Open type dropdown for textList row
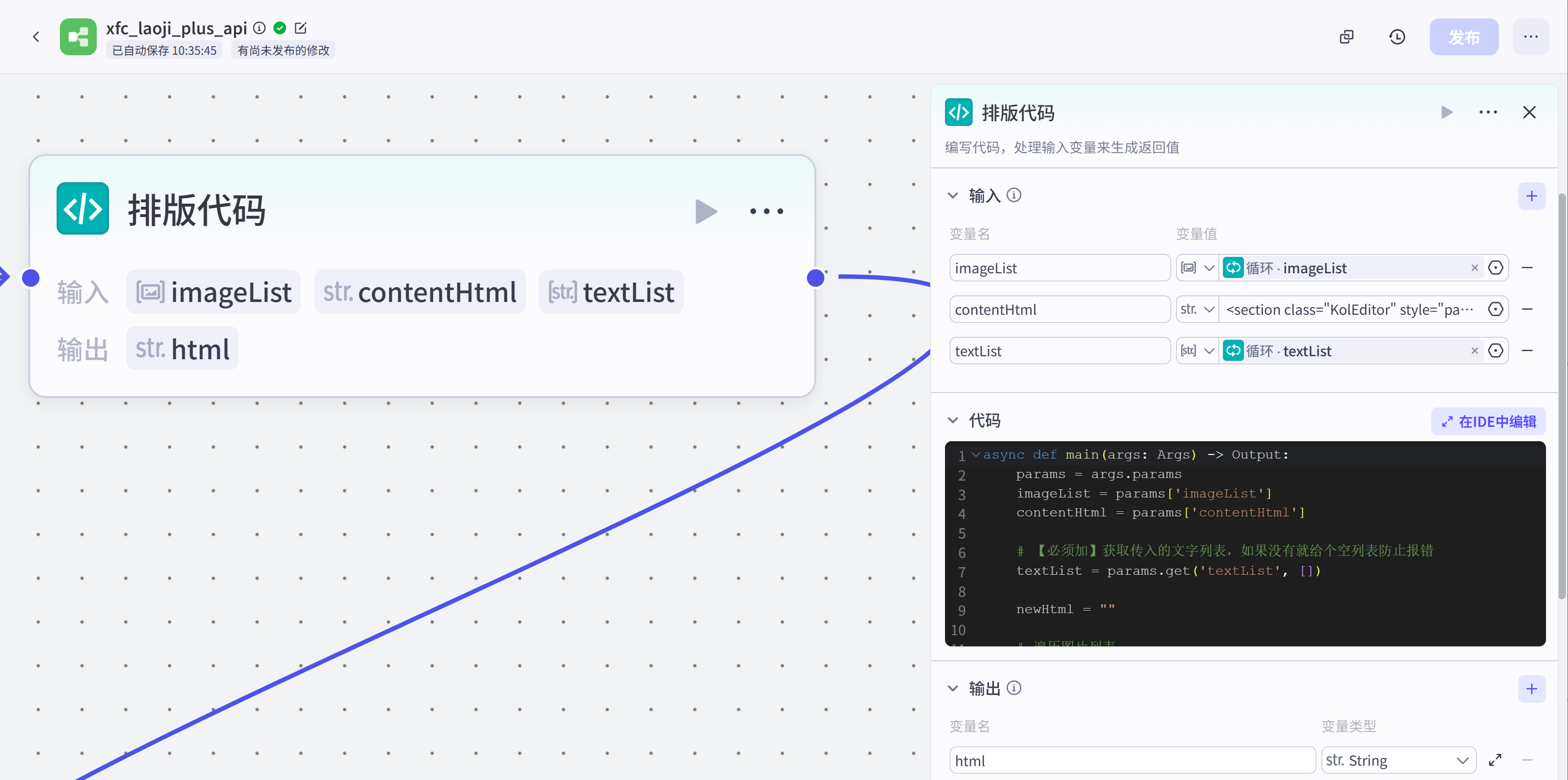This screenshot has height=780, width=1568. (x=1197, y=351)
